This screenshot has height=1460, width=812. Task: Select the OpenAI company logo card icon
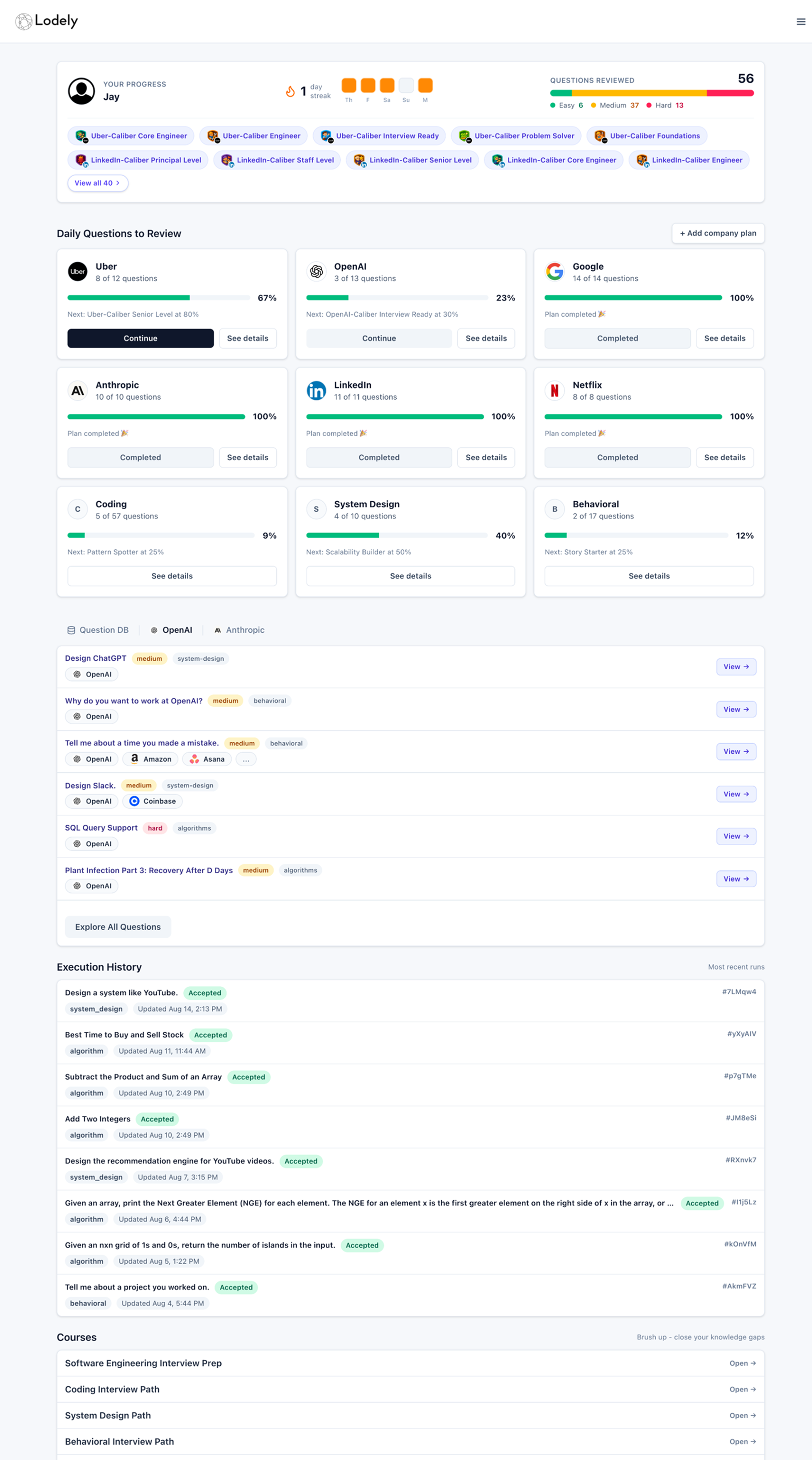pyautogui.click(x=316, y=272)
